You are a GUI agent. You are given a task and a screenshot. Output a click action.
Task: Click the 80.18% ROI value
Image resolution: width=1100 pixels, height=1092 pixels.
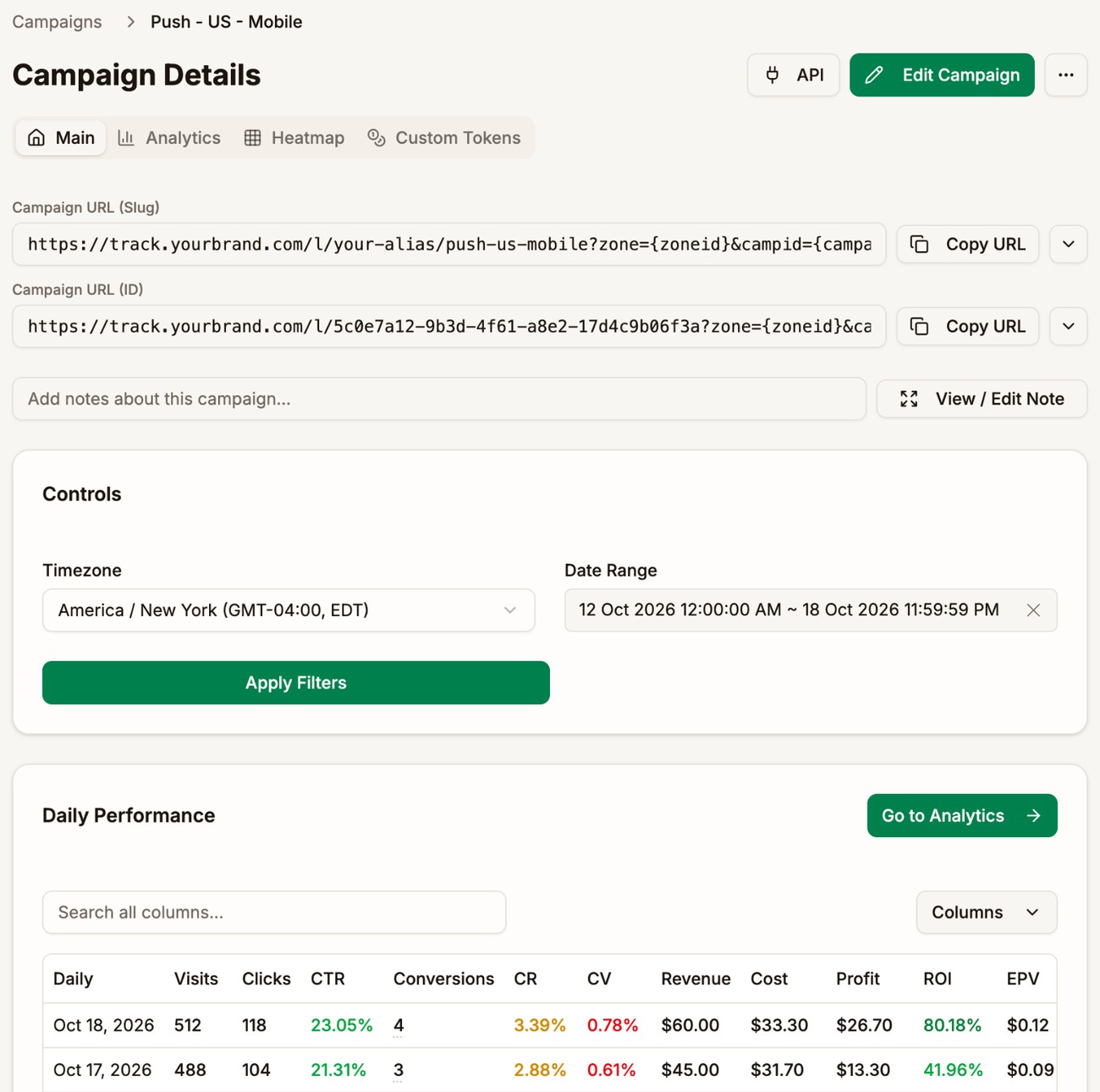[x=952, y=1026]
